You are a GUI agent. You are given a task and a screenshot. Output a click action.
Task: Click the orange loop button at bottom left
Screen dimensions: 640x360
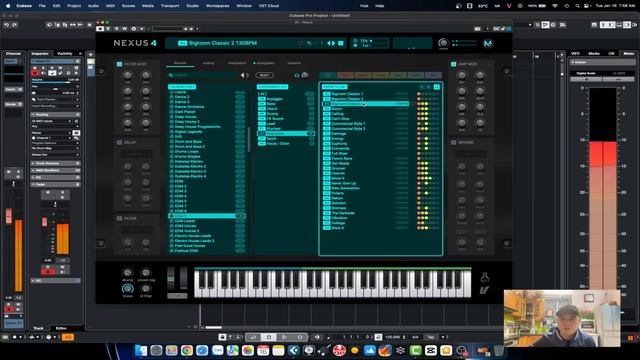coord(67,337)
